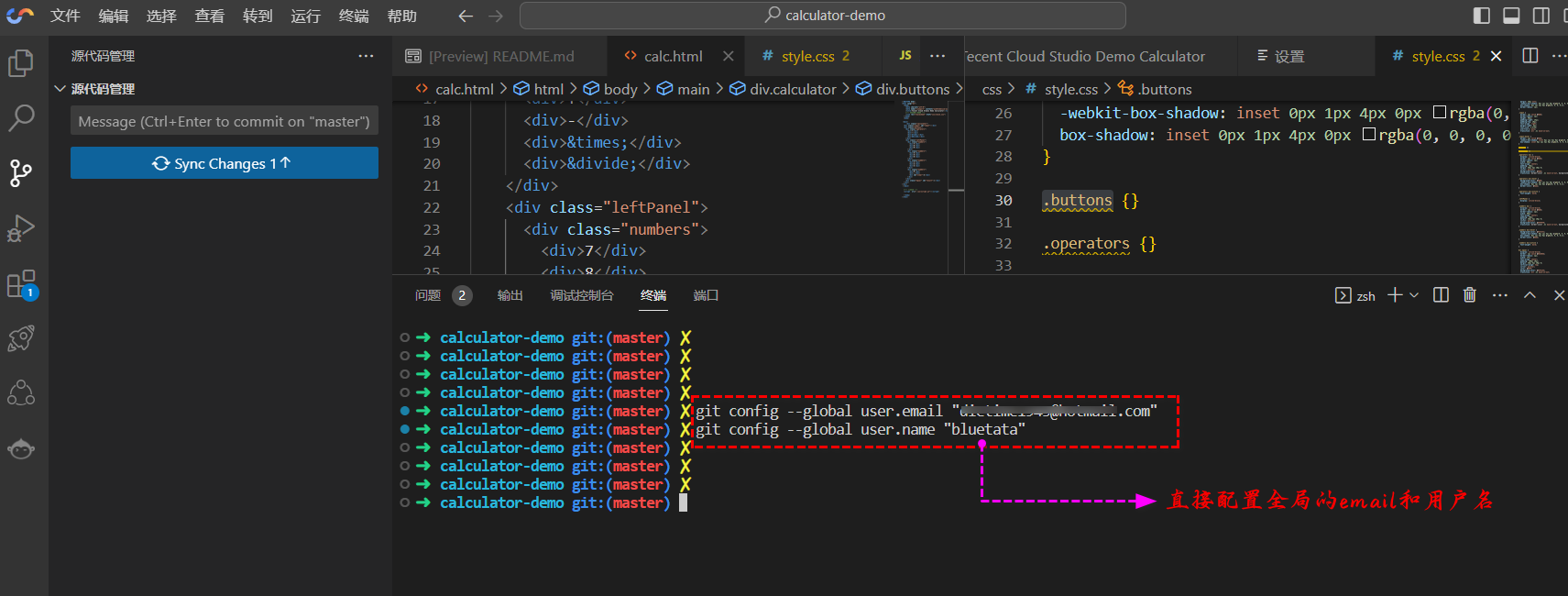Select the Source Control branch icon

pos(21,172)
